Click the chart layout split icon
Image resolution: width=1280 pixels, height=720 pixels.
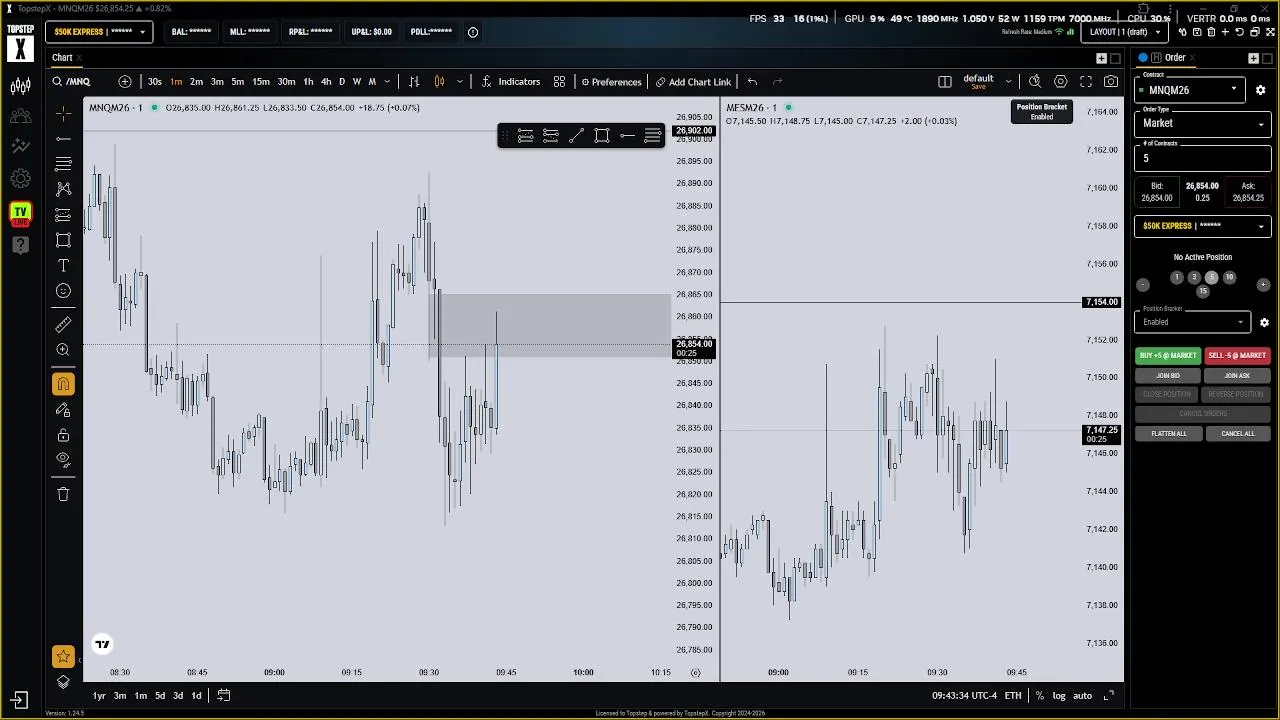click(x=945, y=82)
